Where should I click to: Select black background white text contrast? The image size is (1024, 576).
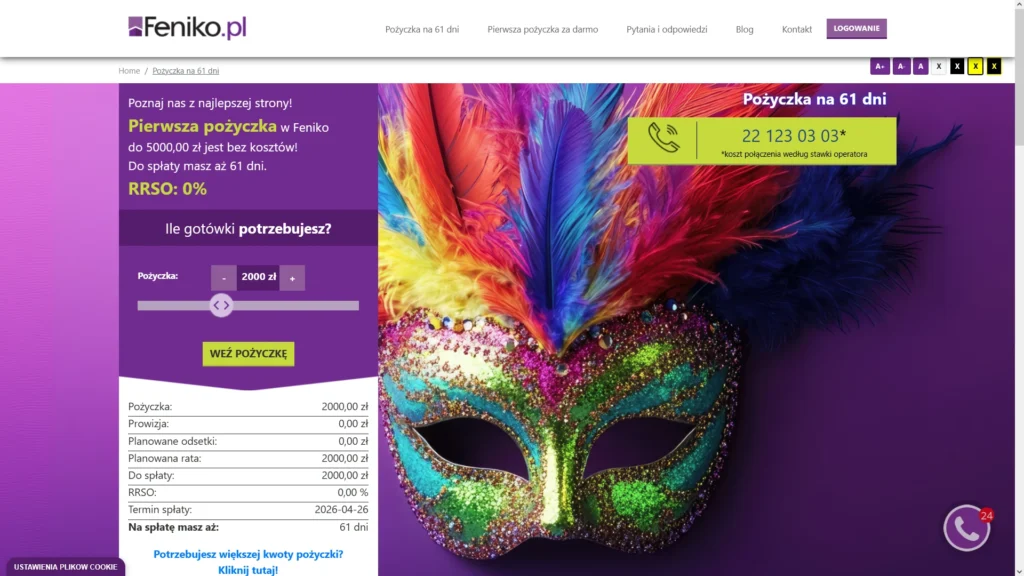tap(957, 66)
